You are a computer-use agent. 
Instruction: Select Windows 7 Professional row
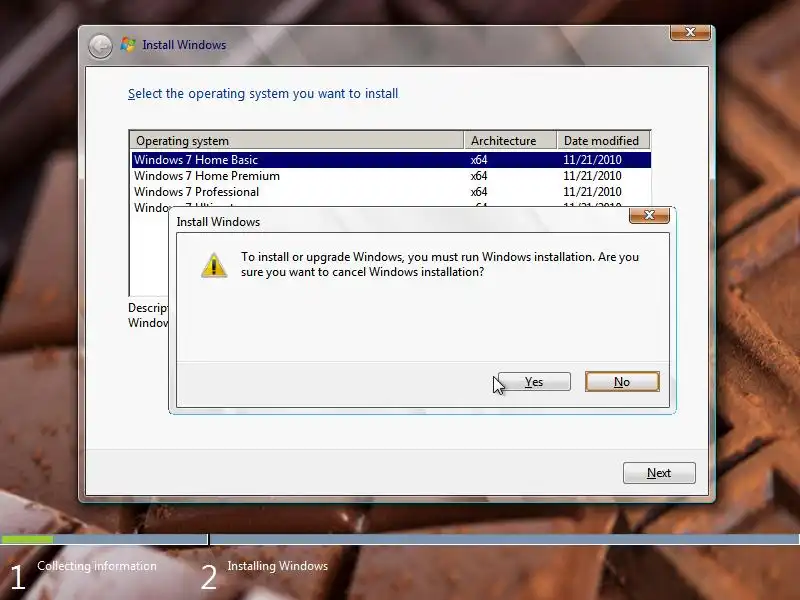(x=391, y=192)
